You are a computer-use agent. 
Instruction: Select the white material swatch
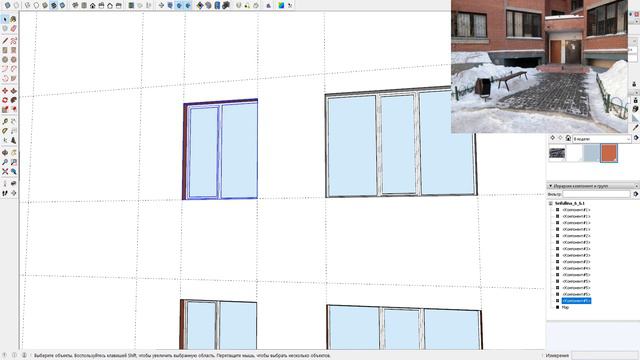click(x=574, y=153)
